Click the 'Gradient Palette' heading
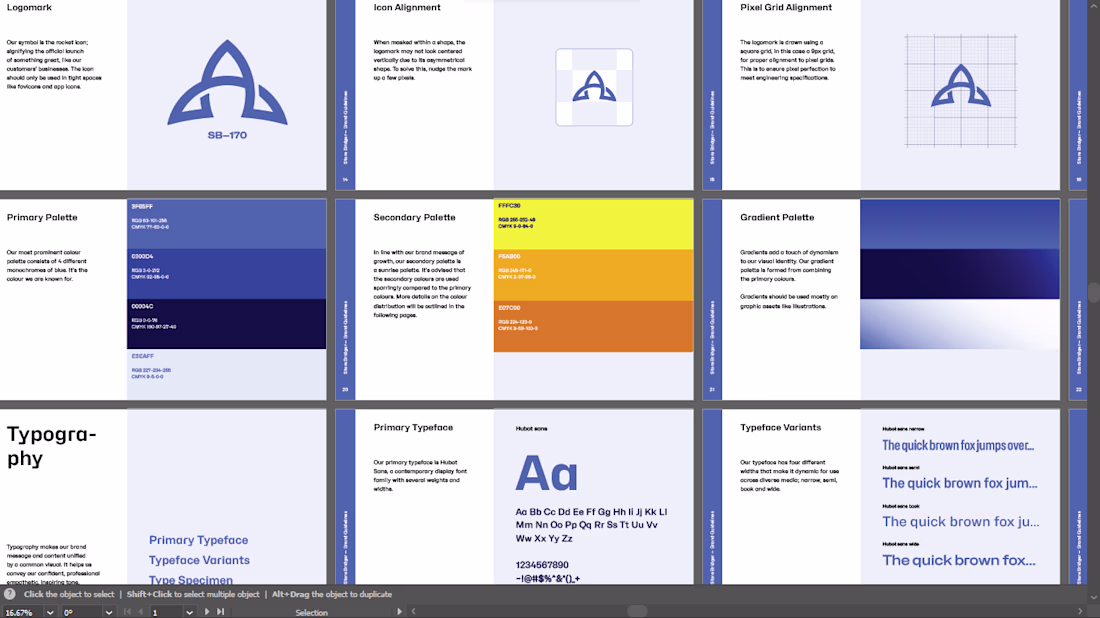 pos(777,217)
